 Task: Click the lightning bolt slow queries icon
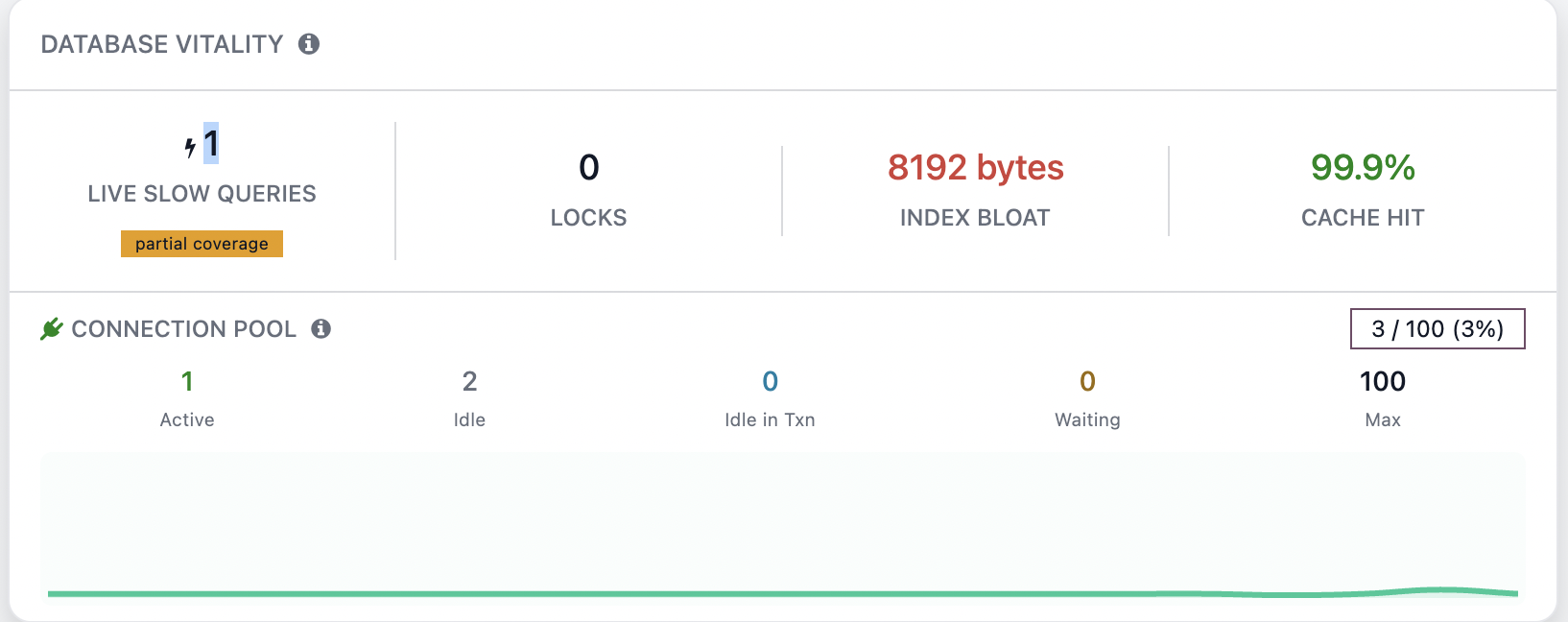click(x=190, y=147)
